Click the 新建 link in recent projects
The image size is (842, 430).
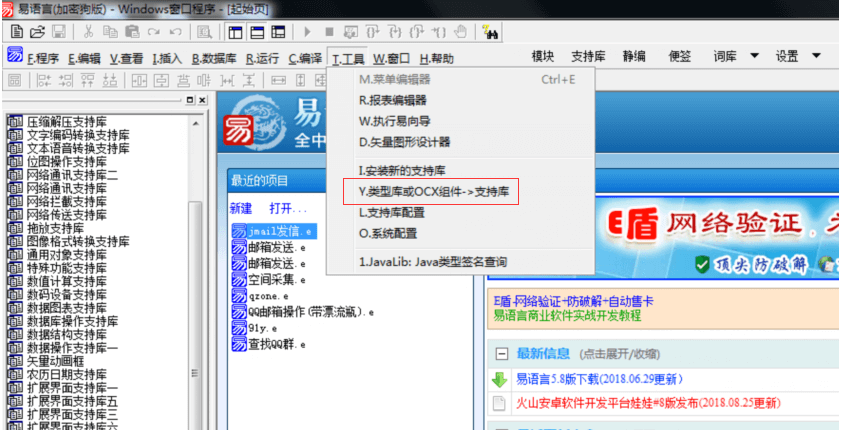click(241, 208)
